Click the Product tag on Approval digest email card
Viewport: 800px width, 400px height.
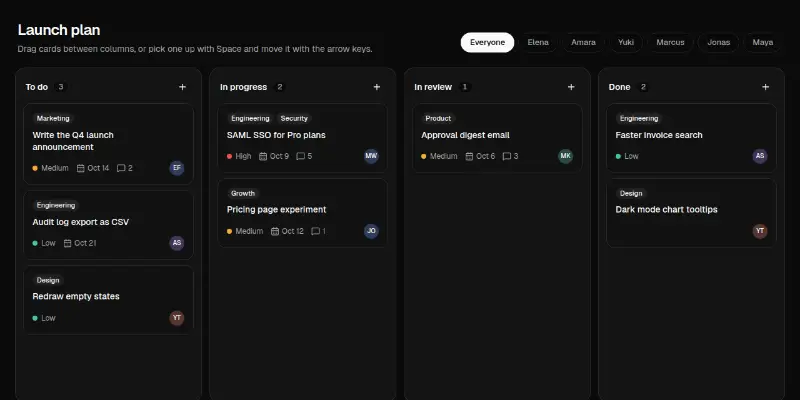(438, 118)
